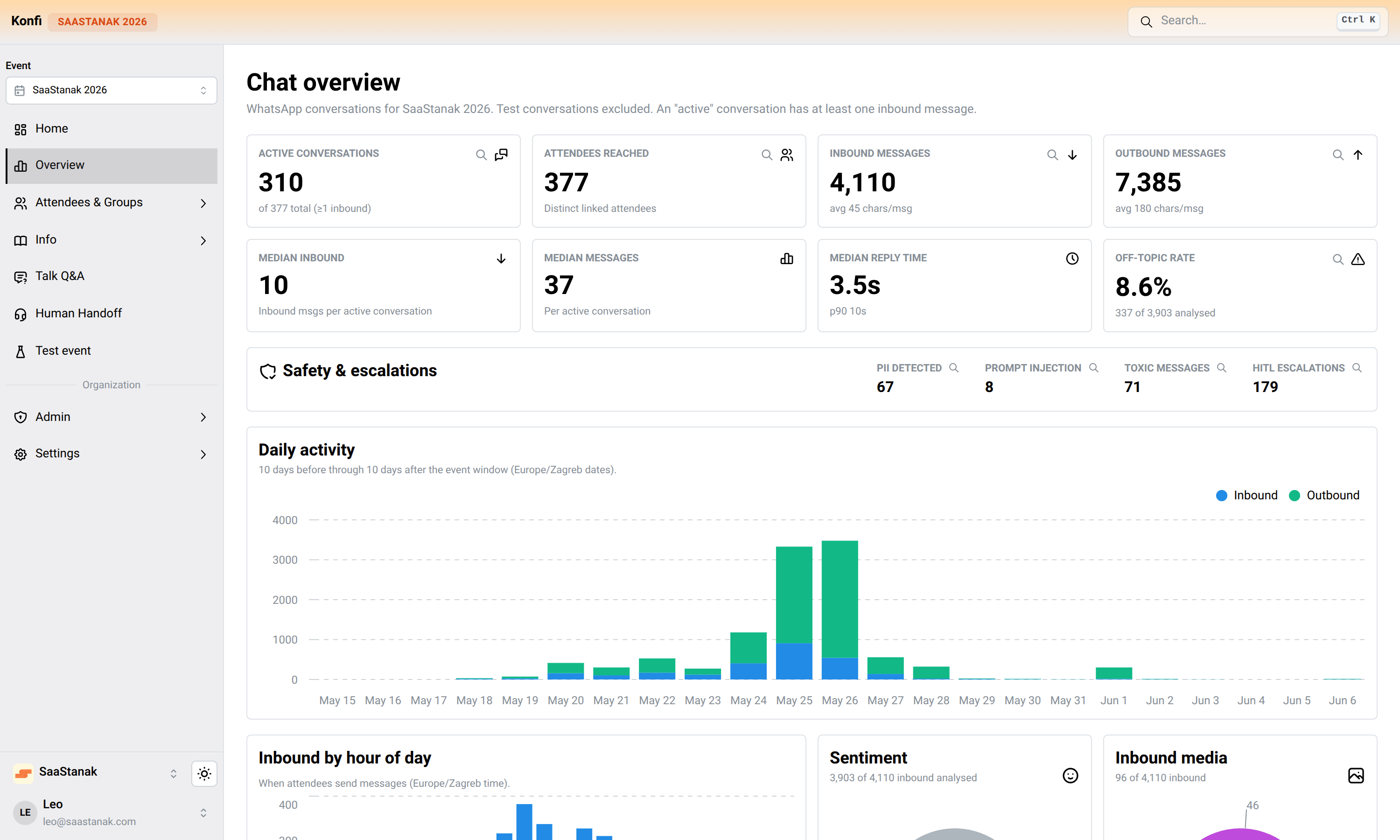This screenshot has width=1400, height=840.
Task: Open HITL Escalations details magnifier
Action: point(1357,368)
